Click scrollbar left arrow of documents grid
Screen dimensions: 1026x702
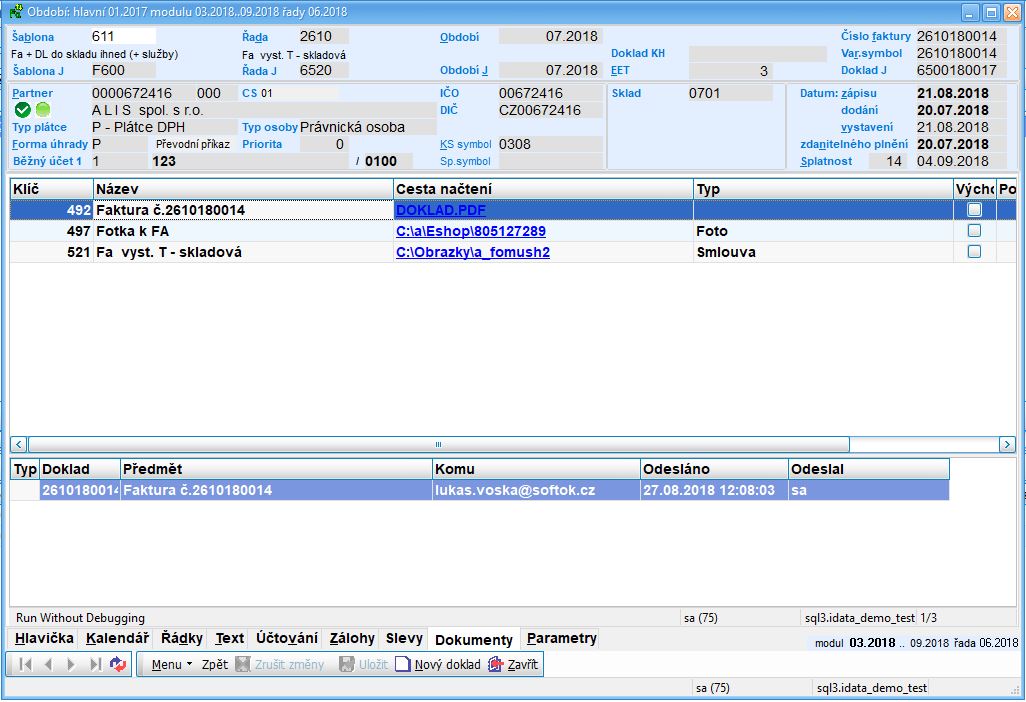(18, 444)
